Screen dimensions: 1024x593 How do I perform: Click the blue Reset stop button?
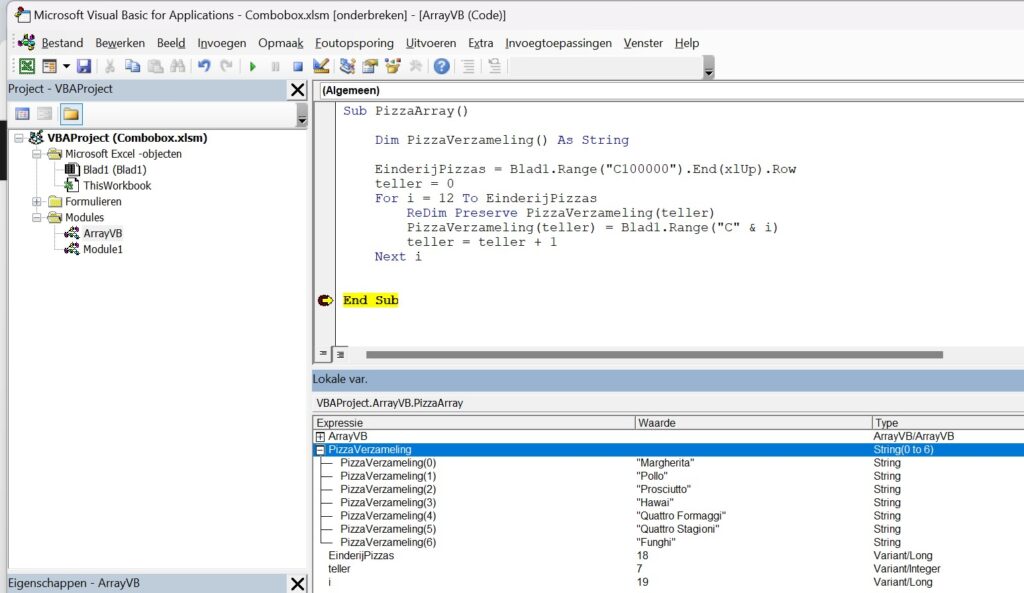(297, 66)
